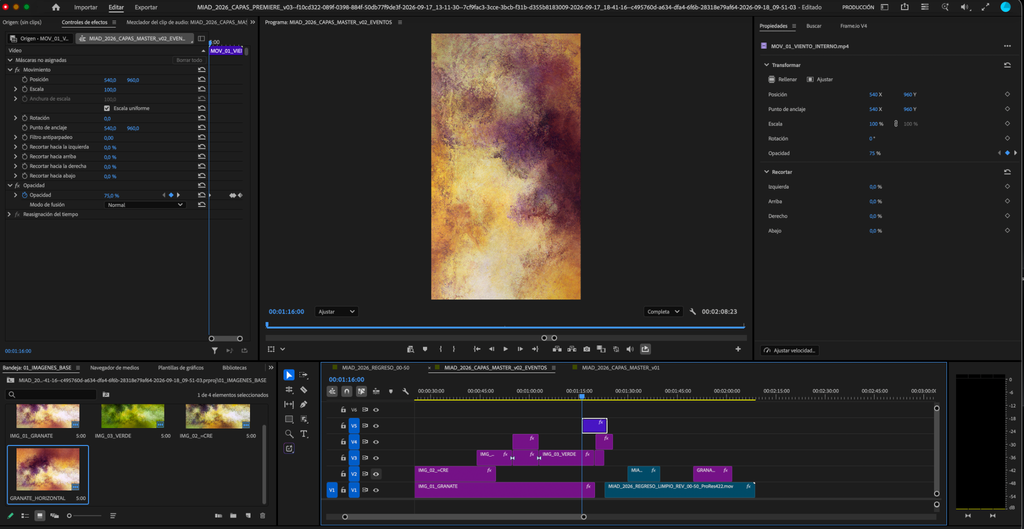Toggle animation stopwatch for Opacidad
This screenshot has height=529, width=1024.
coord(26,195)
